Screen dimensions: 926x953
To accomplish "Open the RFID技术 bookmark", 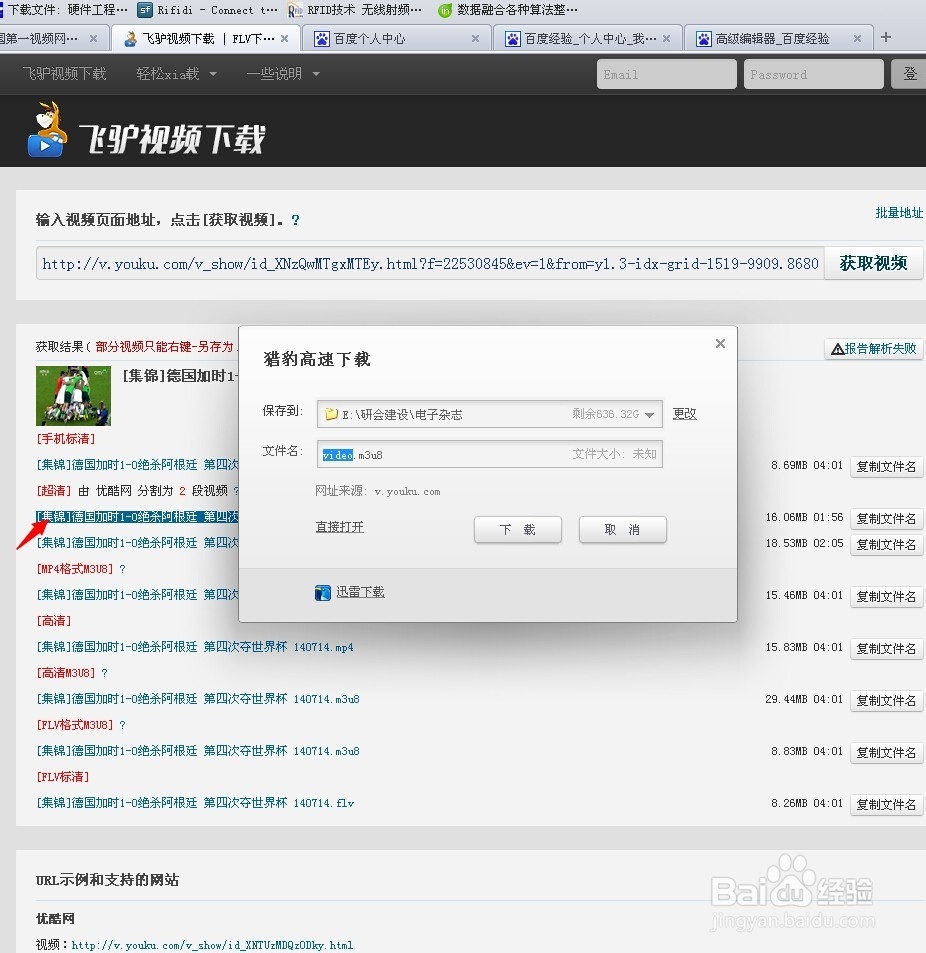I will (x=354, y=10).
